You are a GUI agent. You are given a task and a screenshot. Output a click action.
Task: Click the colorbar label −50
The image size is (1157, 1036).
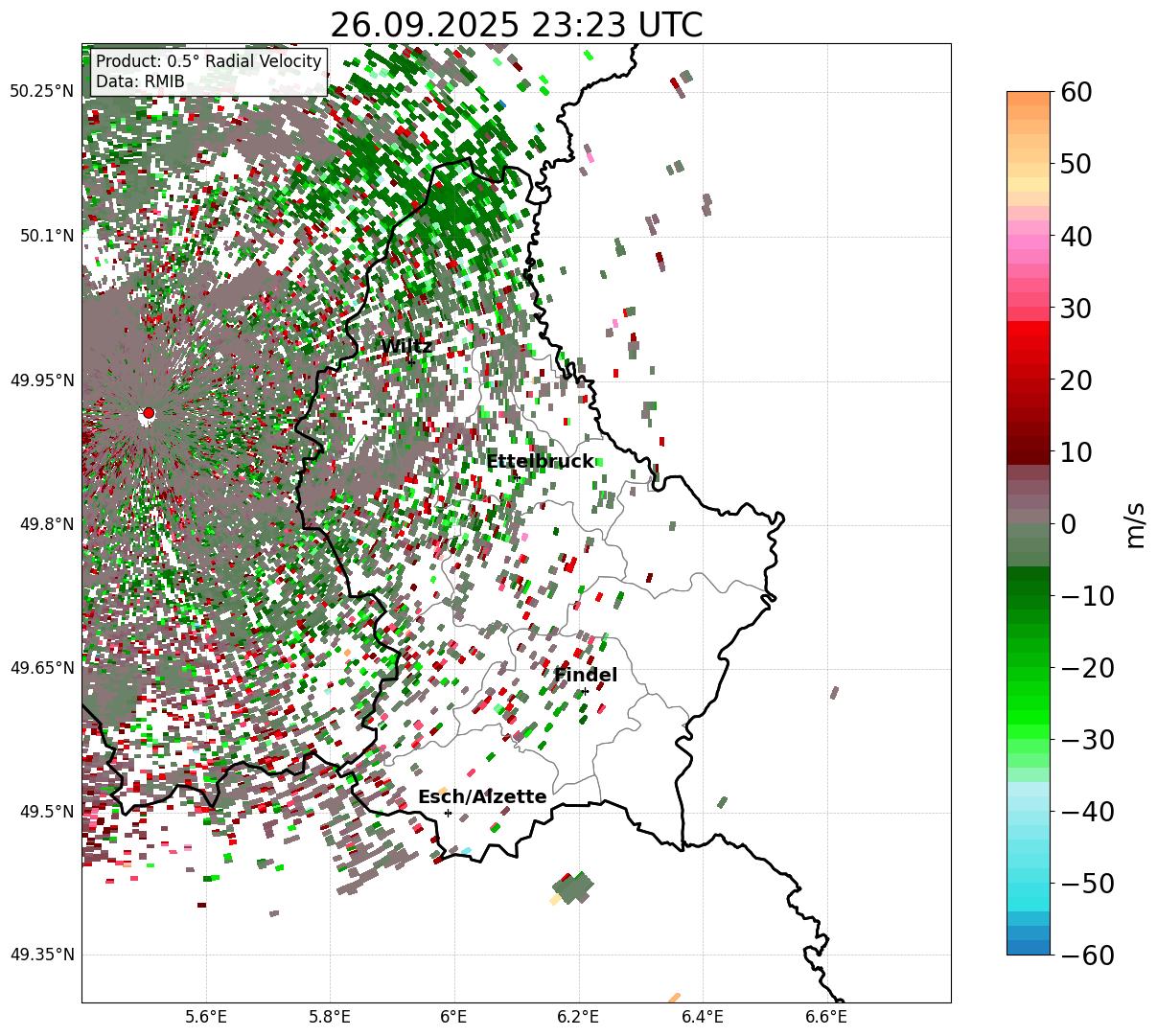(1087, 883)
